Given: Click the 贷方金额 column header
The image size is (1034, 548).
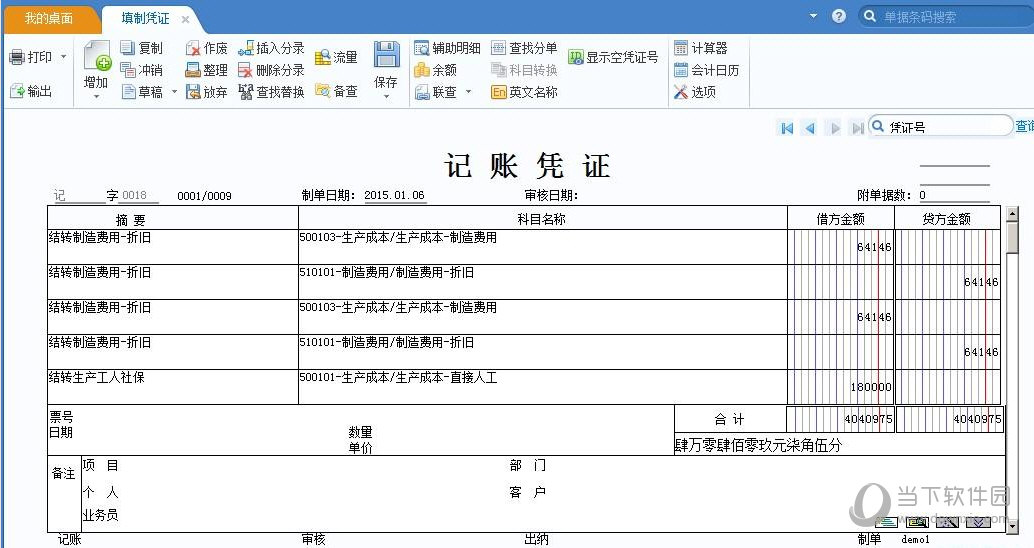Looking at the screenshot, I should 947,219.
